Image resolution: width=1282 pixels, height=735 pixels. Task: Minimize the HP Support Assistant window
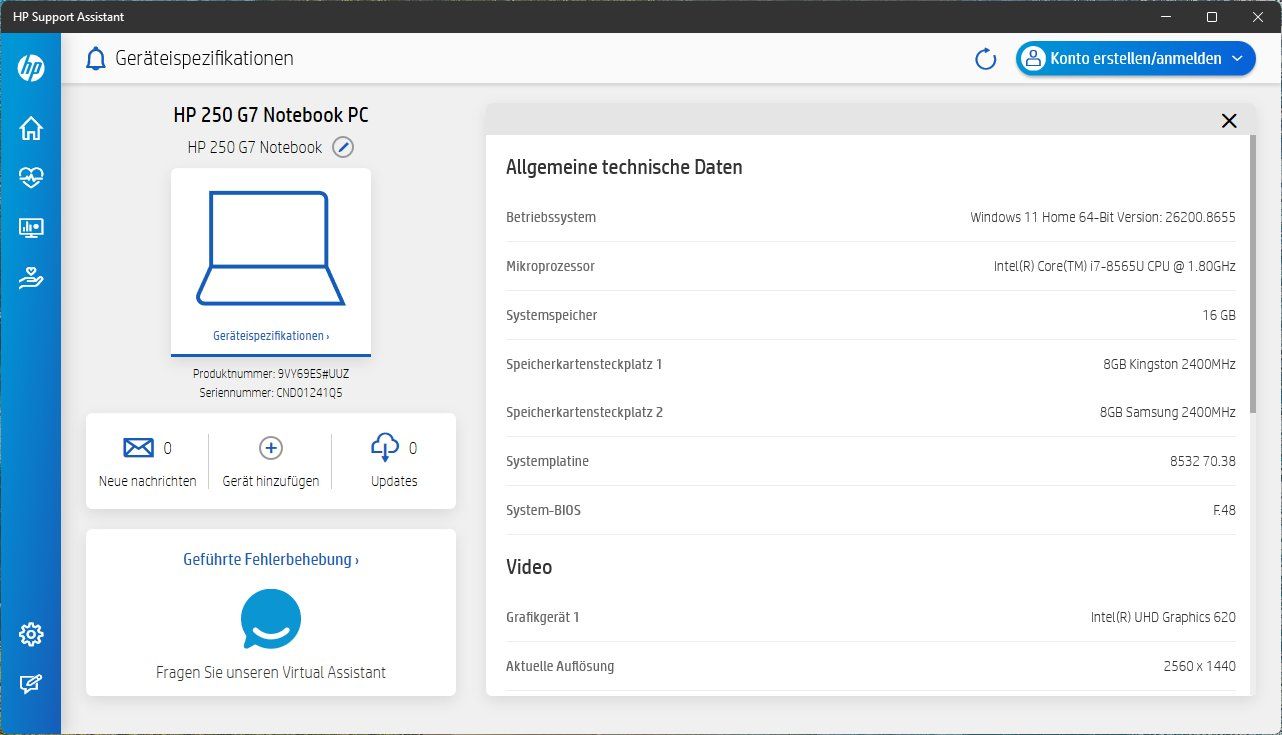(1164, 17)
